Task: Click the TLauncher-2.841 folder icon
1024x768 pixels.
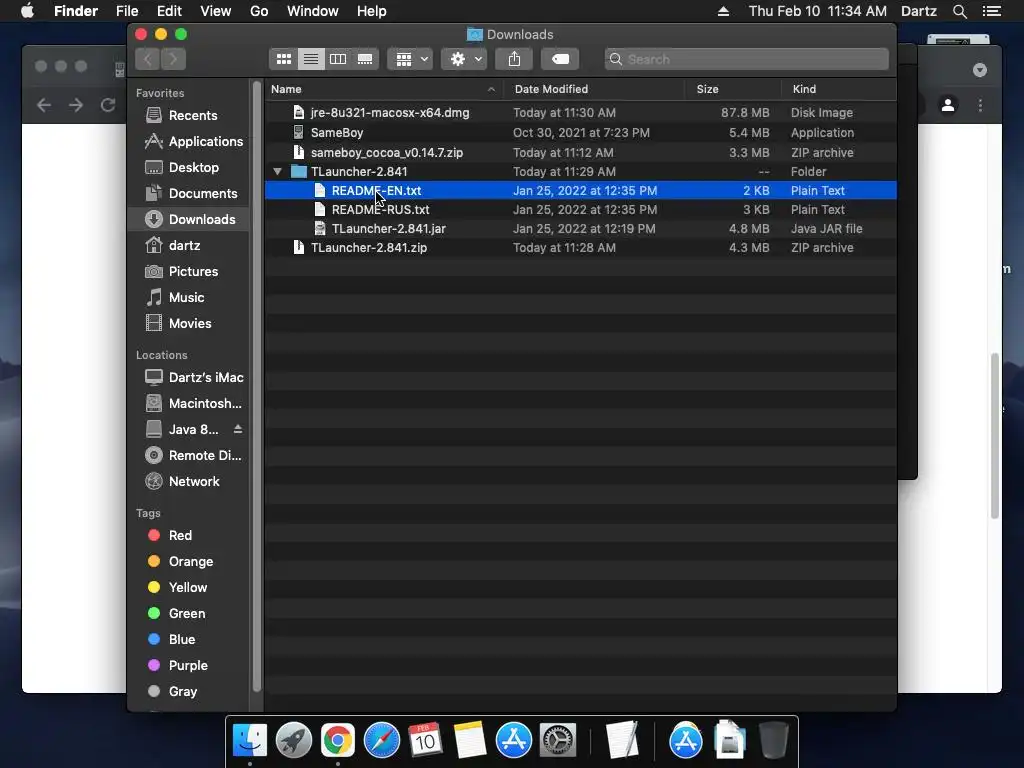Action: pyautogui.click(x=298, y=172)
